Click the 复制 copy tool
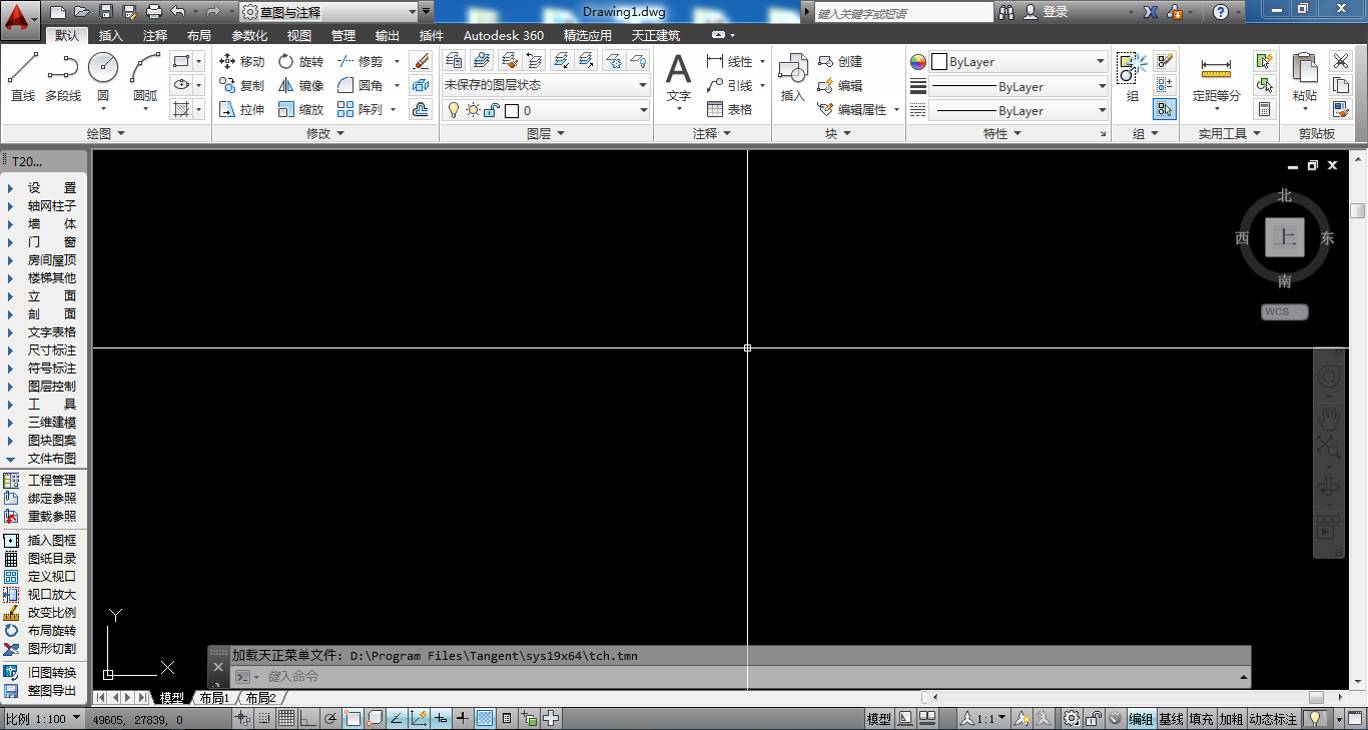The width and height of the screenshot is (1368, 730). tap(241, 85)
